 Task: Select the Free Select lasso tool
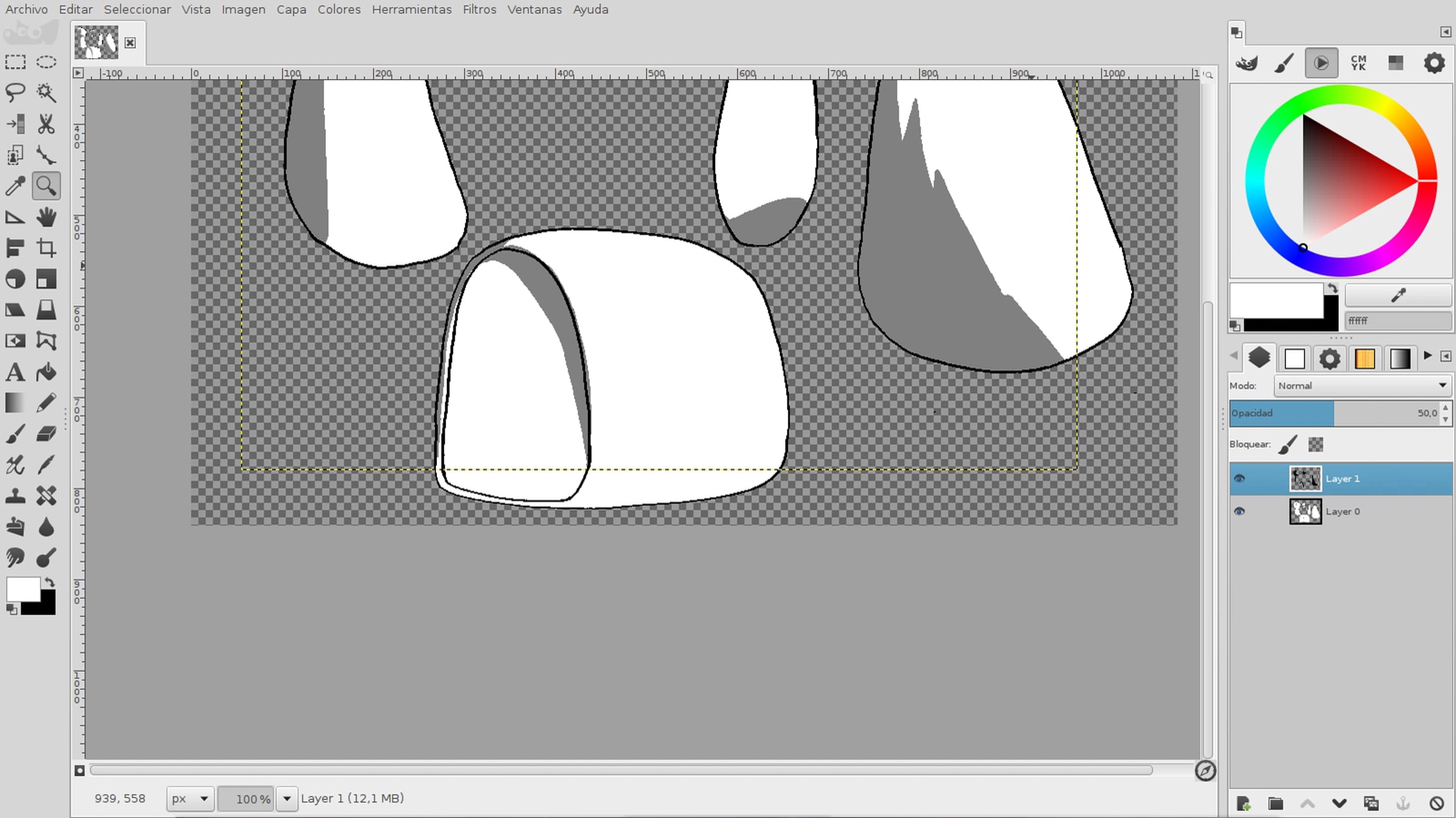click(15, 93)
